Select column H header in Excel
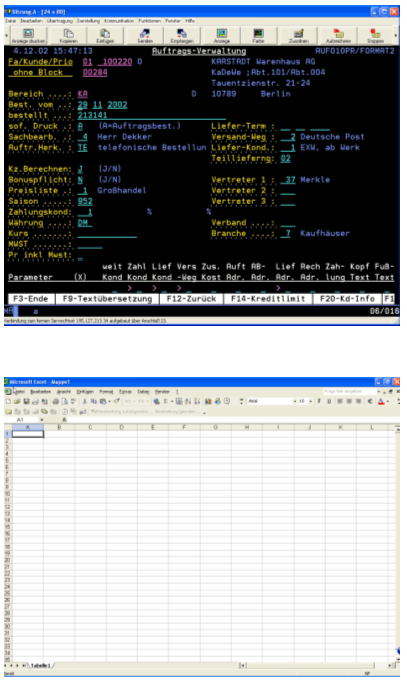Viewport: 407px width, 684px height. 247,428
